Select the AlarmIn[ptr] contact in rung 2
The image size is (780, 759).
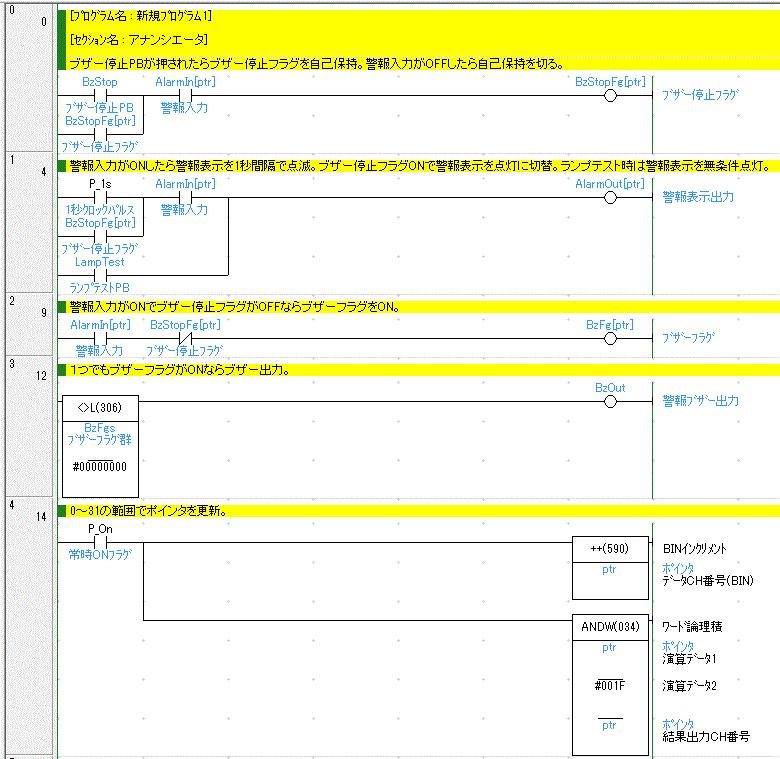click(x=100, y=338)
